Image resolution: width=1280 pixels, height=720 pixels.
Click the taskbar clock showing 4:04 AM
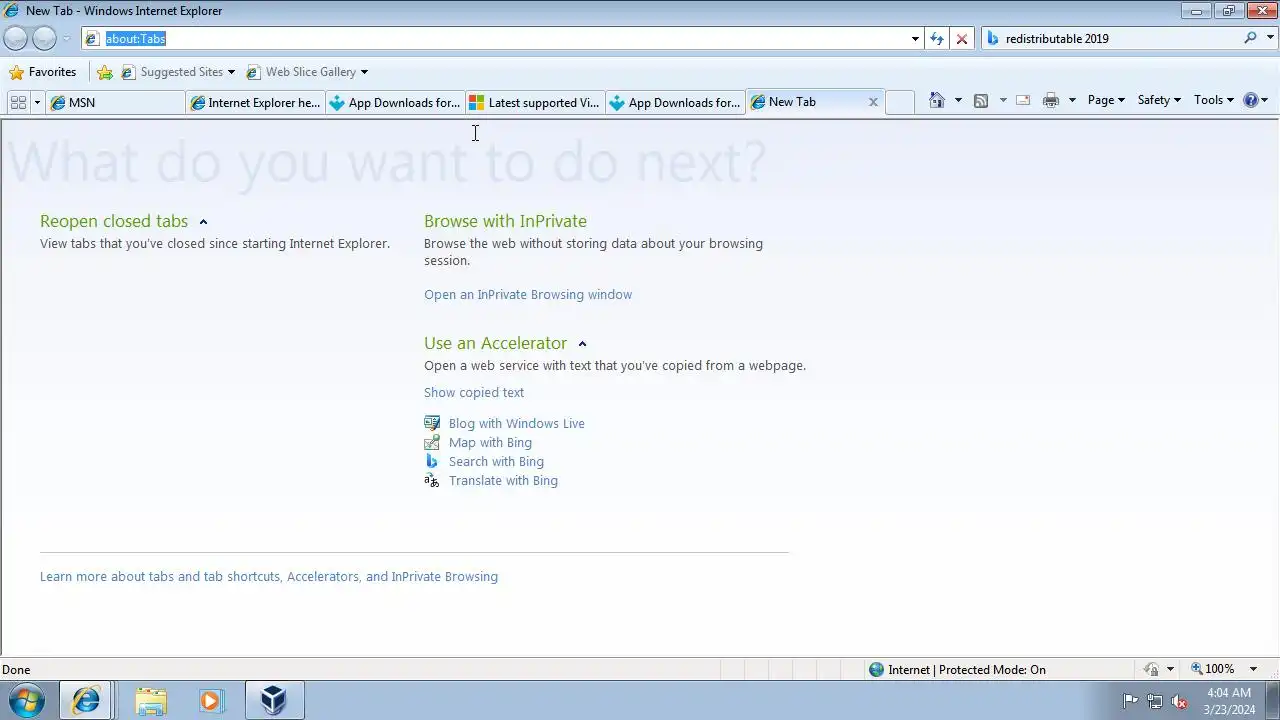(x=1229, y=701)
